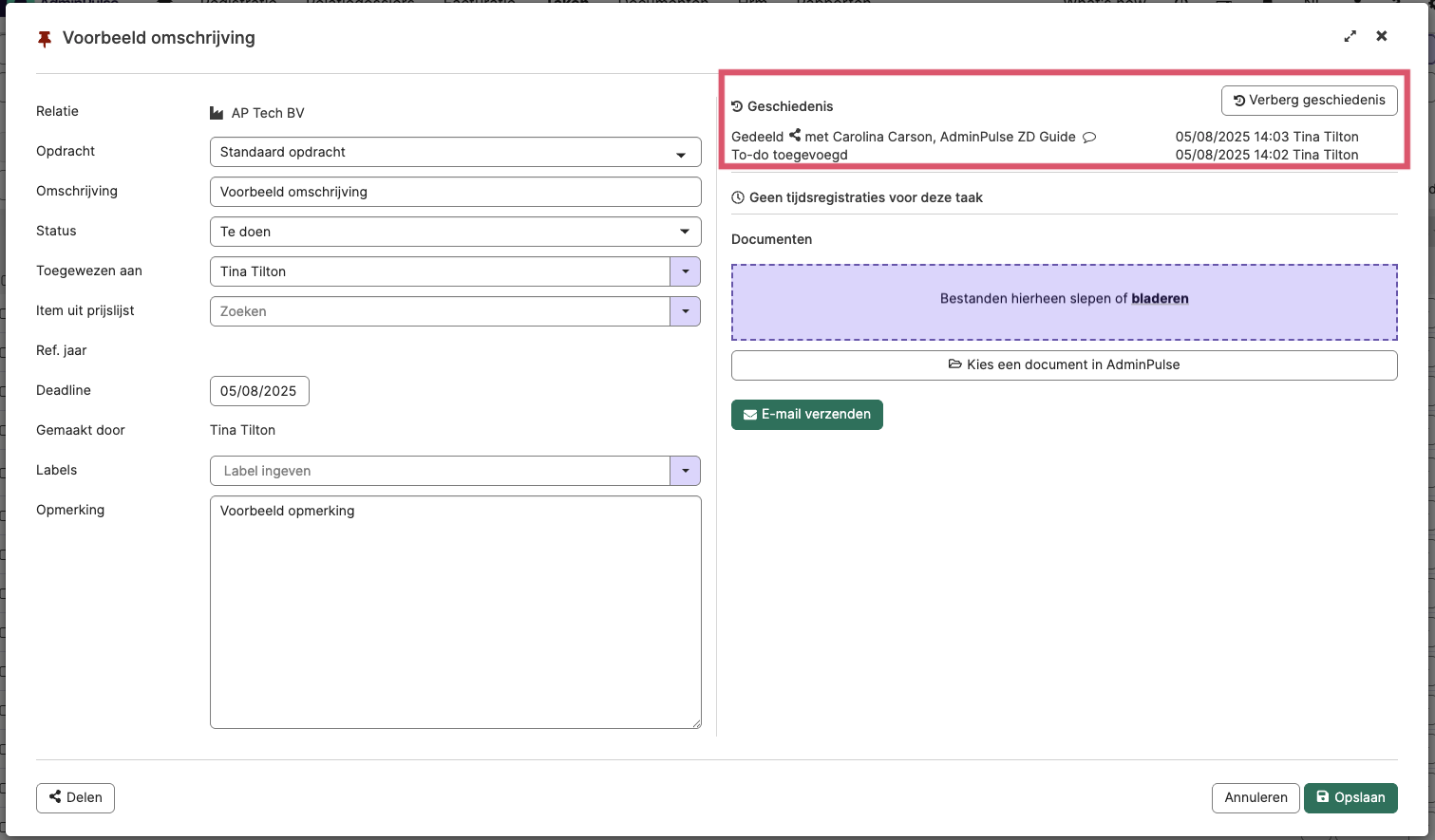The width and height of the screenshot is (1435, 840).
Task: Click the envelope icon on E-mail verzenden
Action: tap(749, 414)
